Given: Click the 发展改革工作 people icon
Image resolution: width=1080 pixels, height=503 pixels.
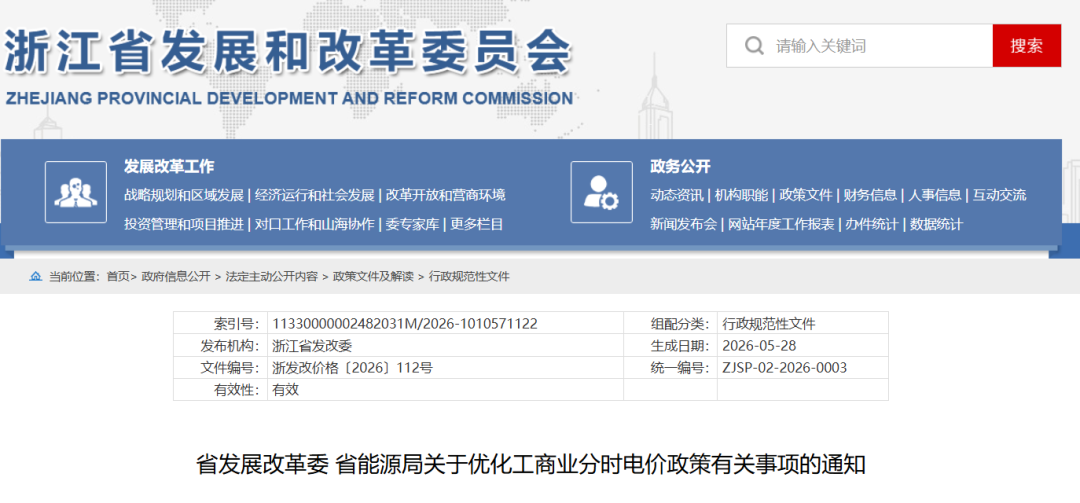Looking at the screenshot, I should 76,192.
